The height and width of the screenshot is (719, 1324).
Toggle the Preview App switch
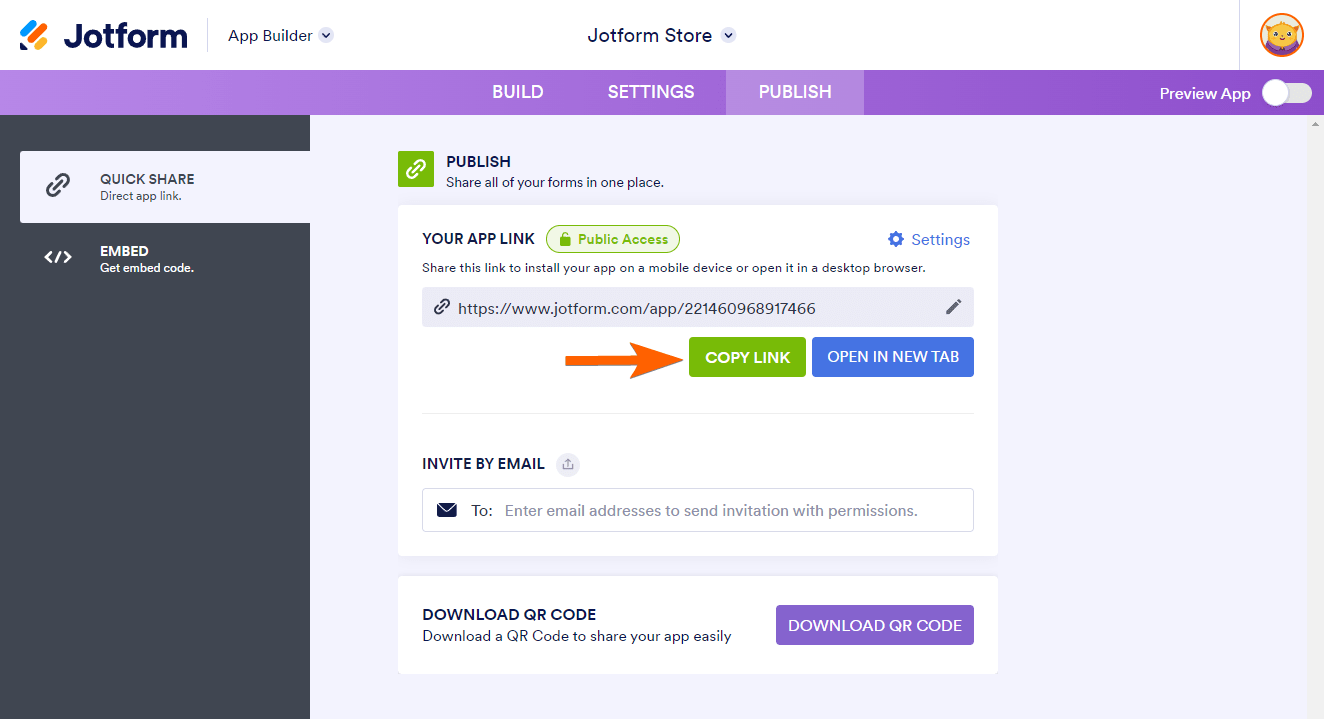[x=1286, y=93]
